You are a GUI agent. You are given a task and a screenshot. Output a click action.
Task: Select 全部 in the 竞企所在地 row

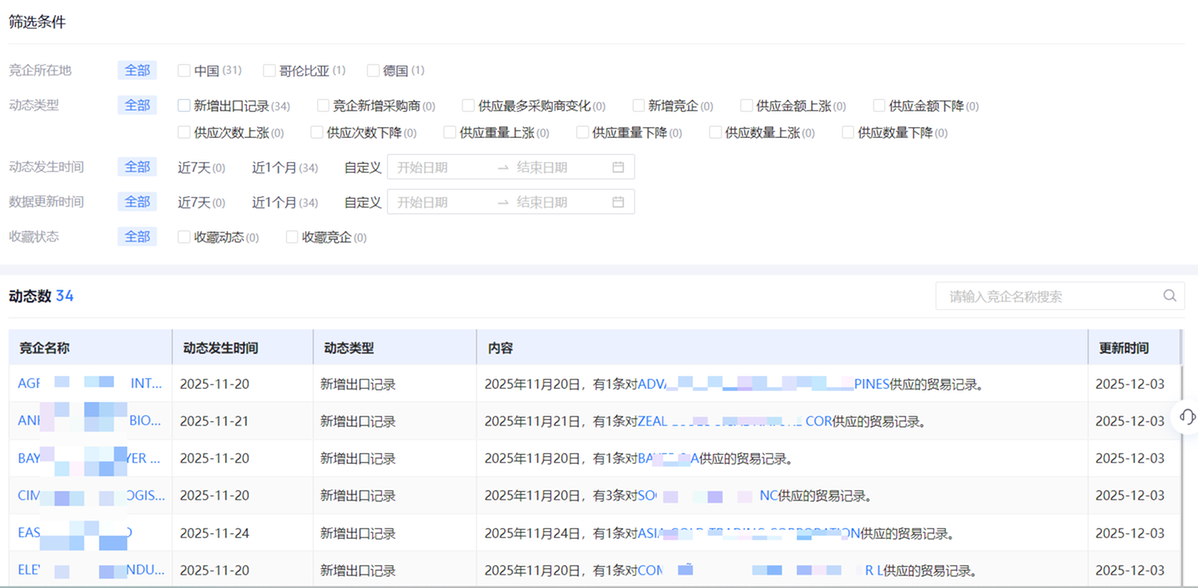(137, 70)
